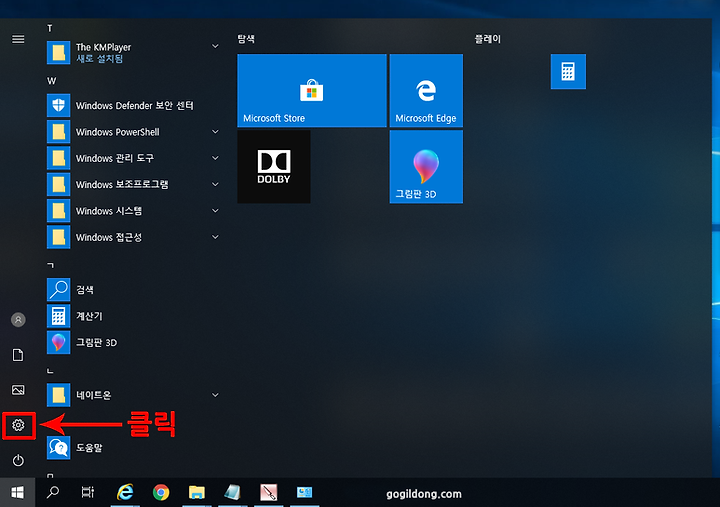The height and width of the screenshot is (507, 720).
Task: Click letter header T
Action: [50, 28]
